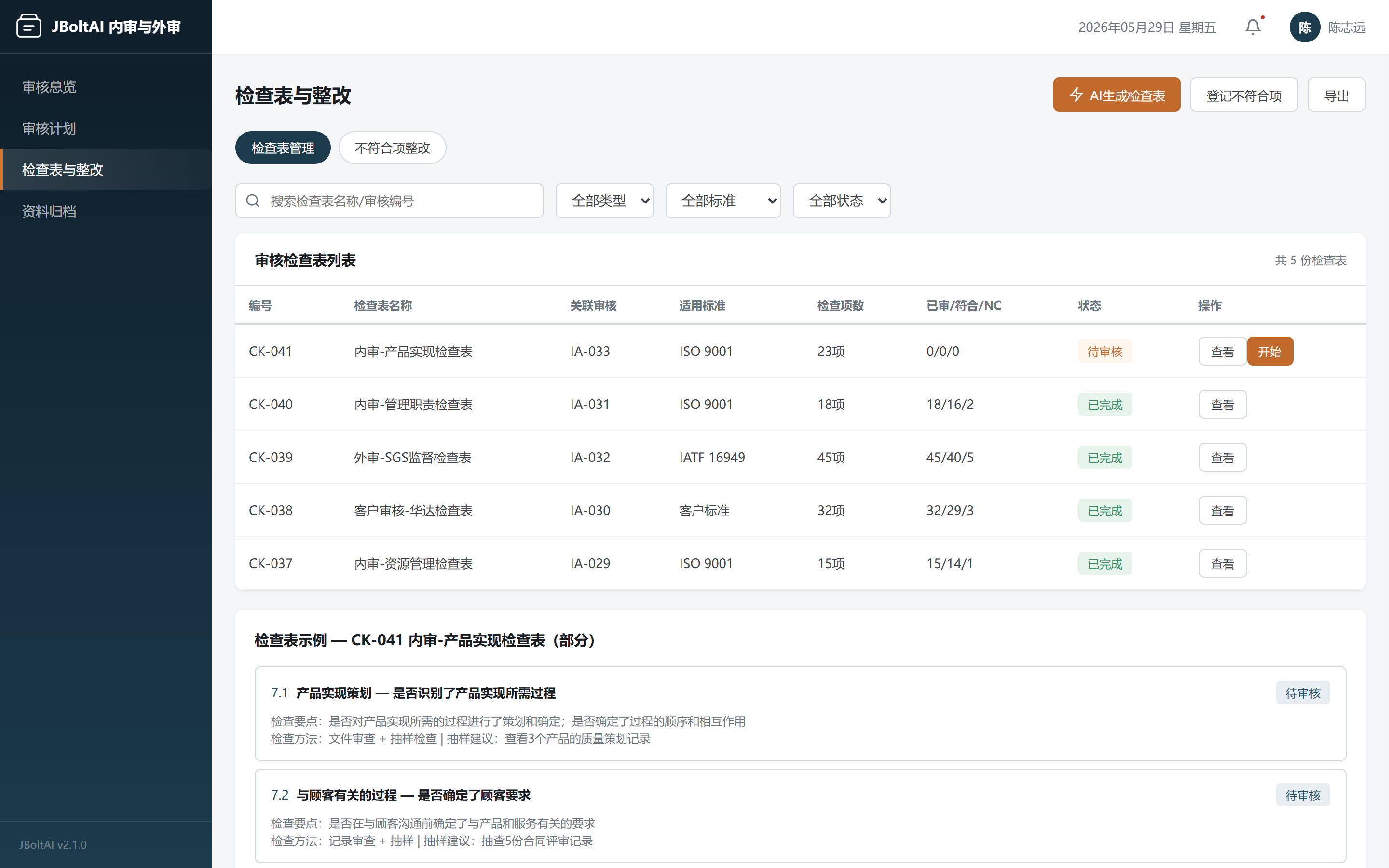Switch to 不符合项整改 tab

coord(392,148)
